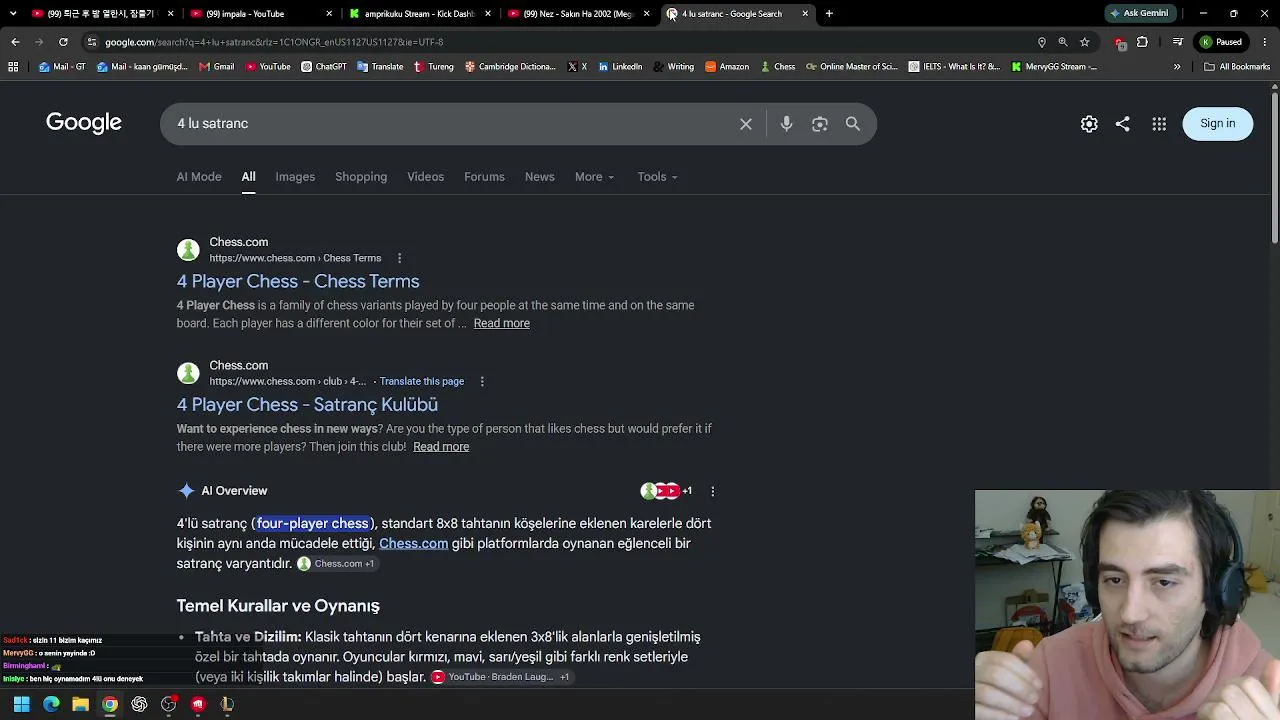Image resolution: width=1280 pixels, height=720 pixels.
Task: Switch to AI Mode tab
Action: [199, 177]
